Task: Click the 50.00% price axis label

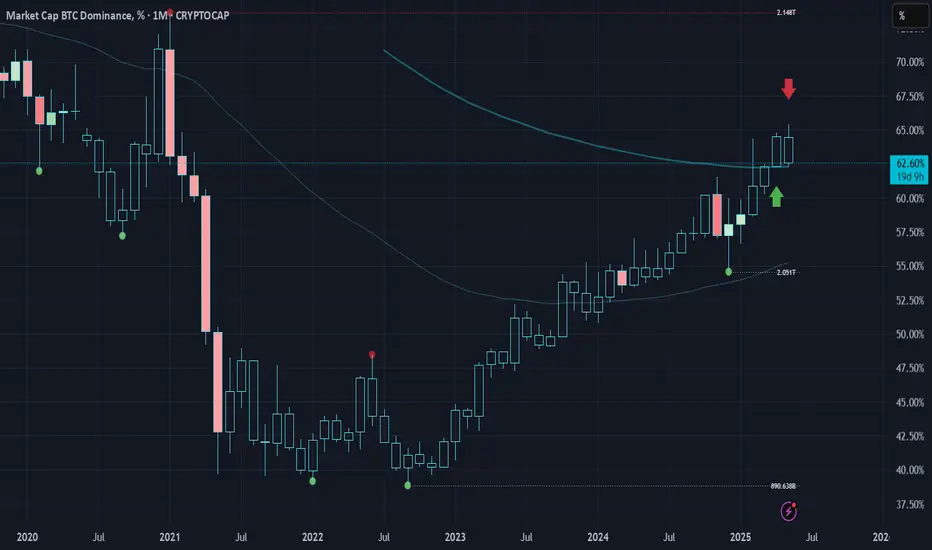Action: tap(910, 334)
